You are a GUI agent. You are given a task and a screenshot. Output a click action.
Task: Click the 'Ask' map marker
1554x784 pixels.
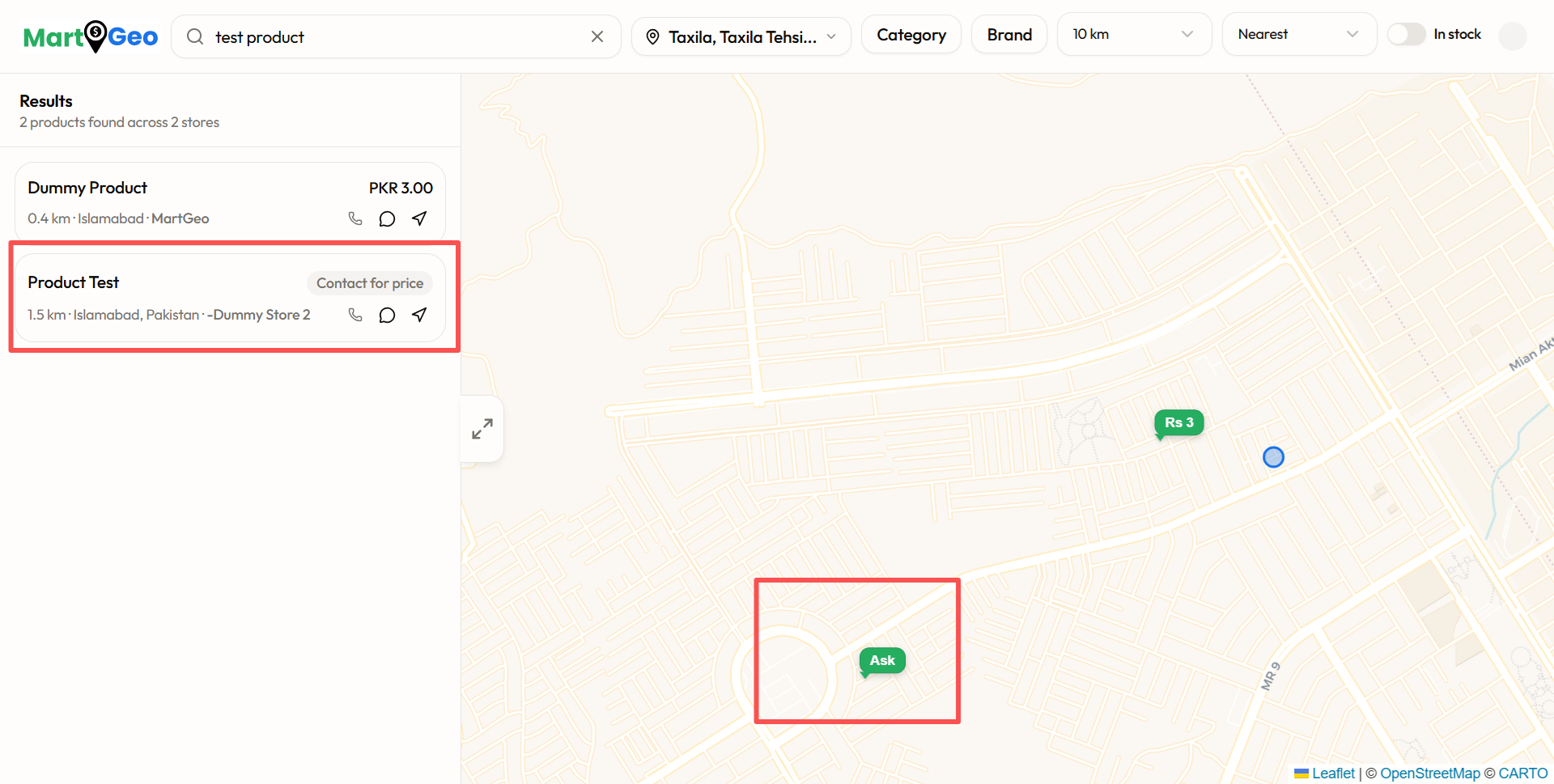882,661
